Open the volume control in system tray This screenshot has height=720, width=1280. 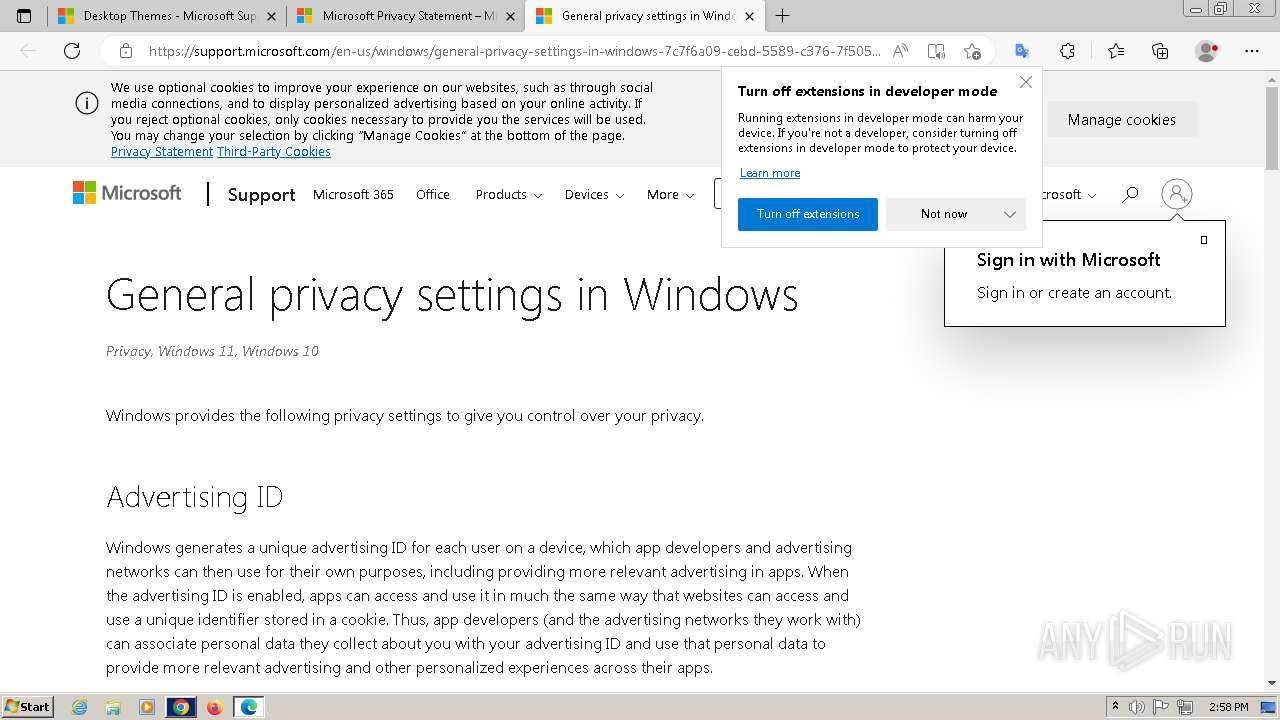click(1137, 707)
